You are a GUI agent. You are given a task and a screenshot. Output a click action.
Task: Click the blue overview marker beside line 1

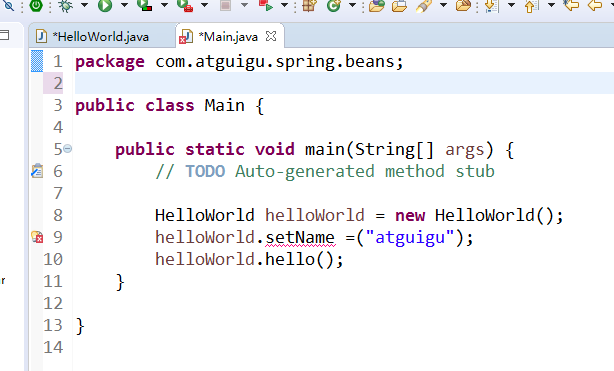coord(37,61)
